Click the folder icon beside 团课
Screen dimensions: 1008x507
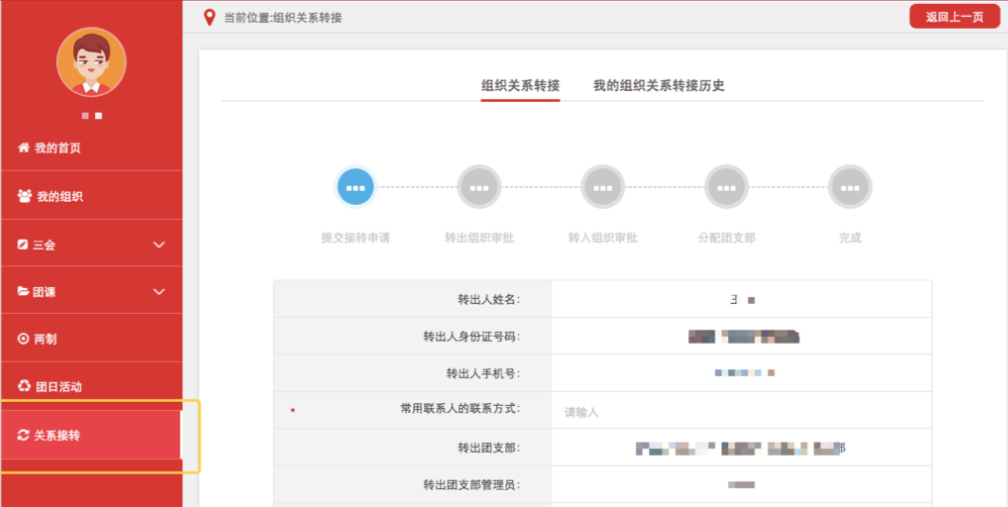point(23,291)
